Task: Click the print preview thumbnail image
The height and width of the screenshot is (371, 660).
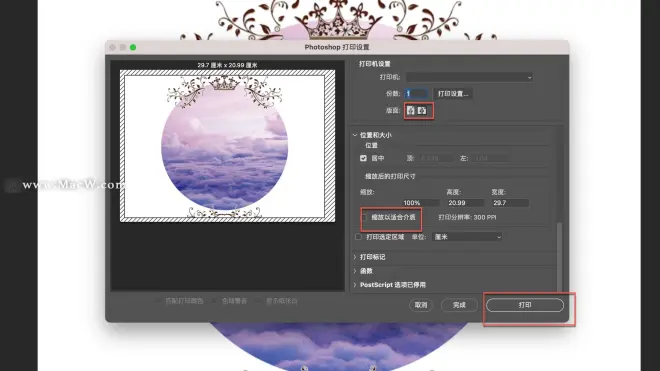Action: click(228, 146)
